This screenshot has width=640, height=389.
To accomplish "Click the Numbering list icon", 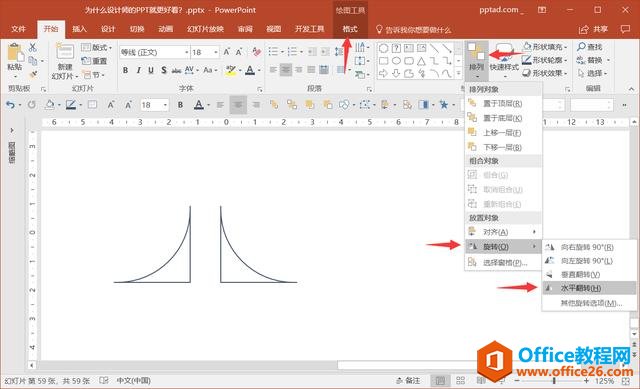I will [x=292, y=51].
